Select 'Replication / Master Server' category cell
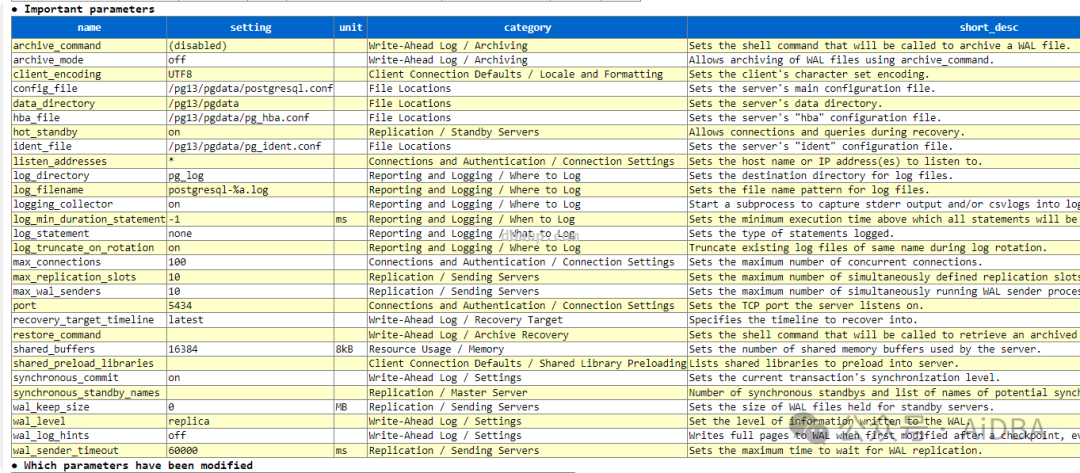 527,392
